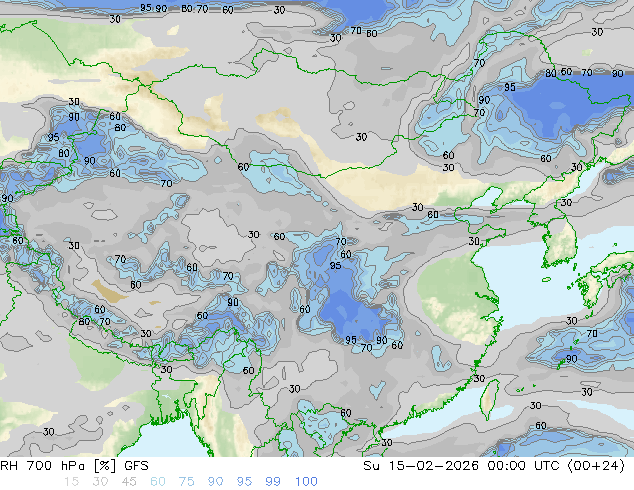Select the legend's 95 value beside 99
This screenshot has width=634, height=490.
click(x=244, y=482)
